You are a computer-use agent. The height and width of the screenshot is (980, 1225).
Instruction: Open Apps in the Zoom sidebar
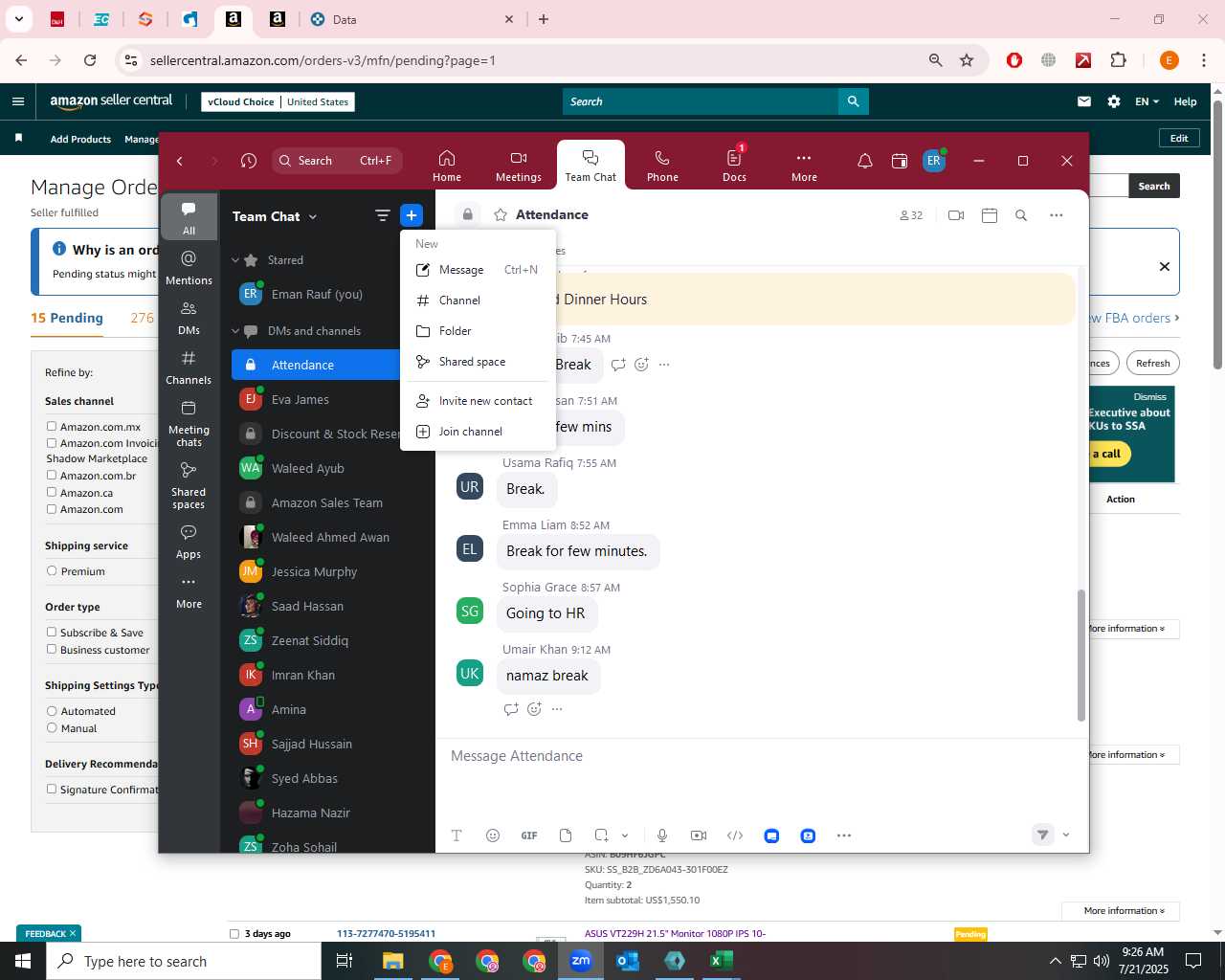[x=189, y=542]
